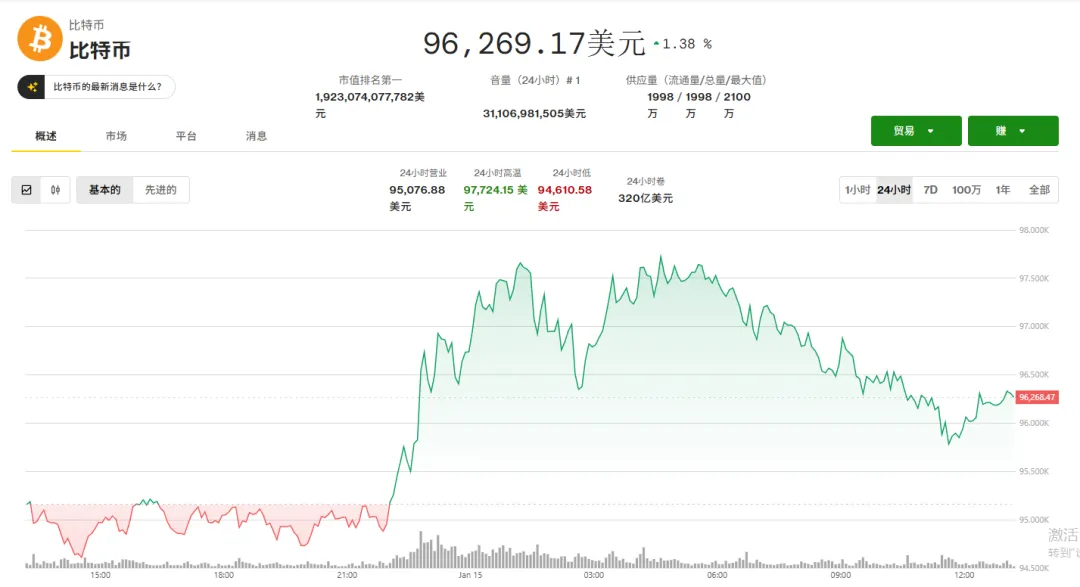Click the 95.500K price axis label

(1034, 471)
